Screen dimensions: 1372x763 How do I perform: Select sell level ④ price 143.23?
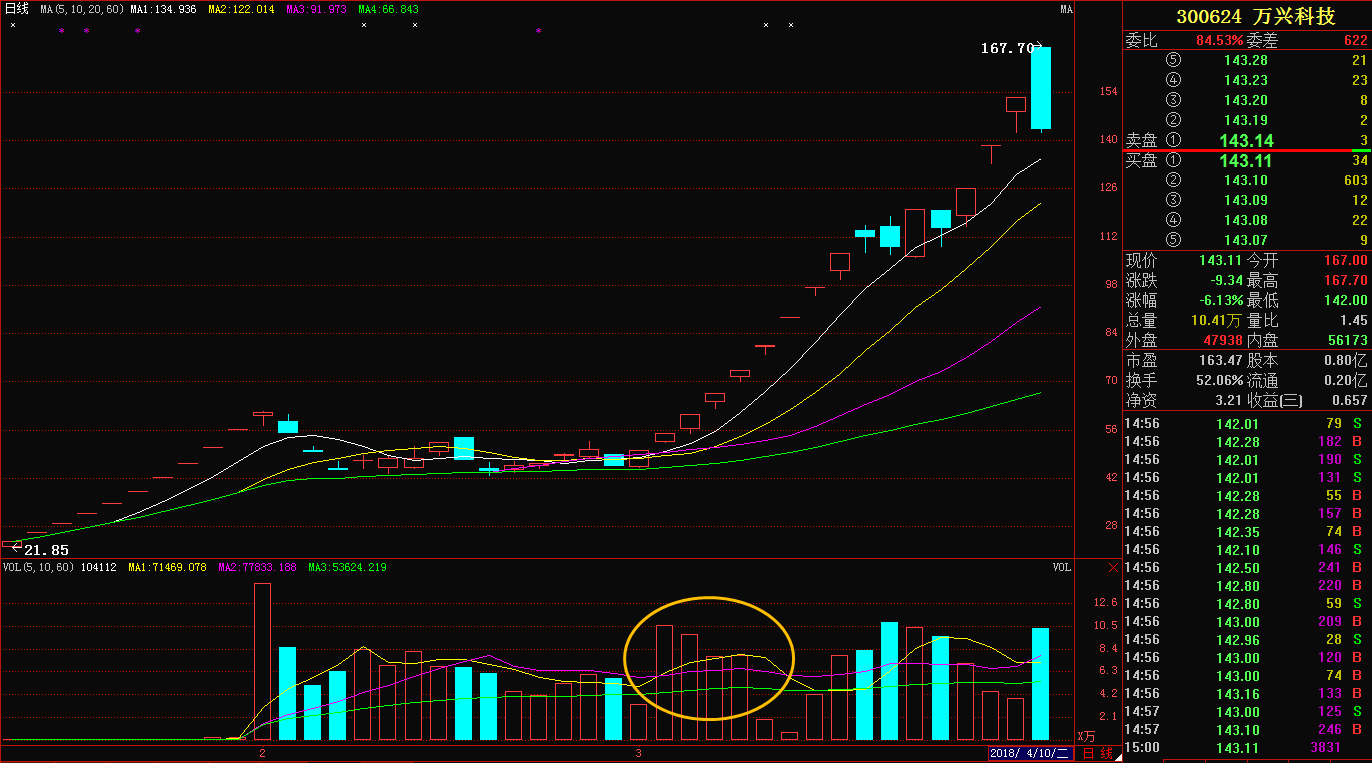pyautogui.click(x=1245, y=80)
